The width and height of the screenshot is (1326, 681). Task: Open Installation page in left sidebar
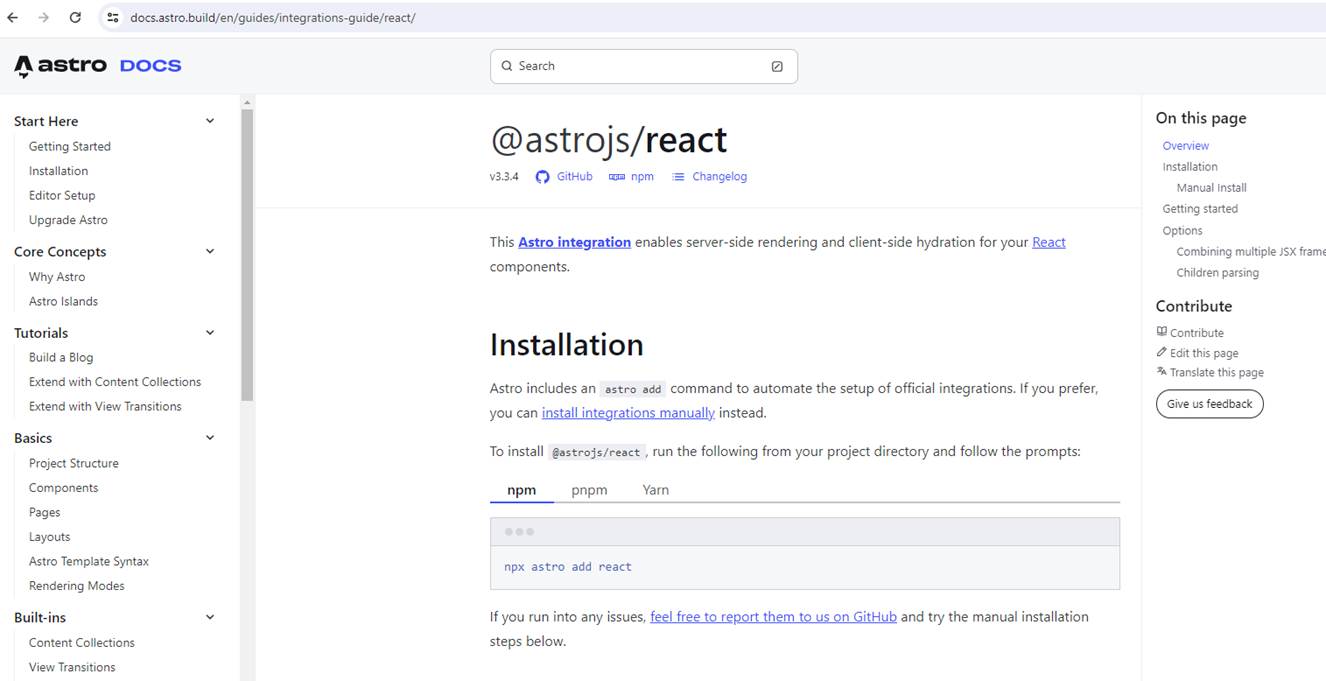pos(58,171)
